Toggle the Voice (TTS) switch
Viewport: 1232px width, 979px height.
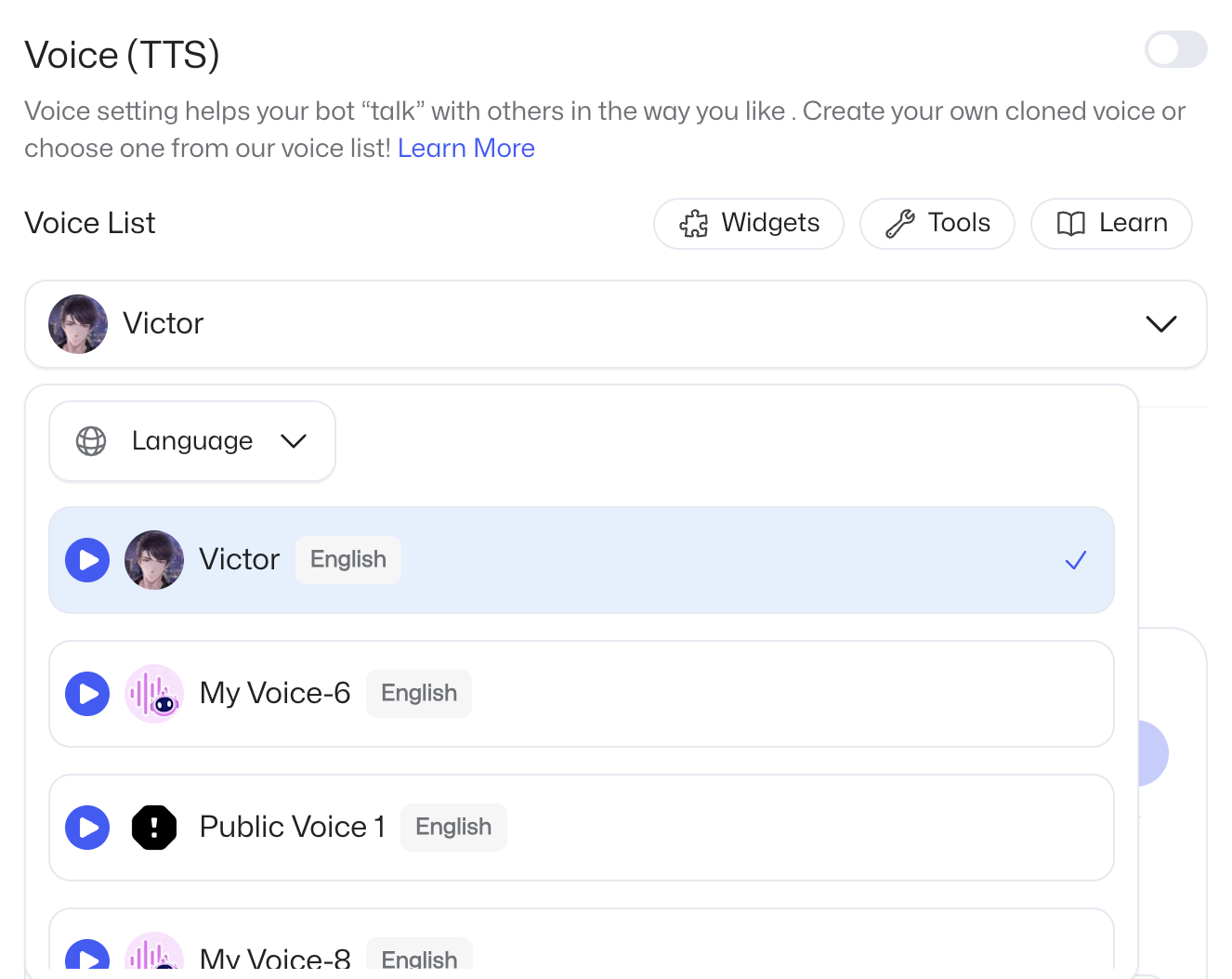pyautogui.click(x=1175, y=49)
